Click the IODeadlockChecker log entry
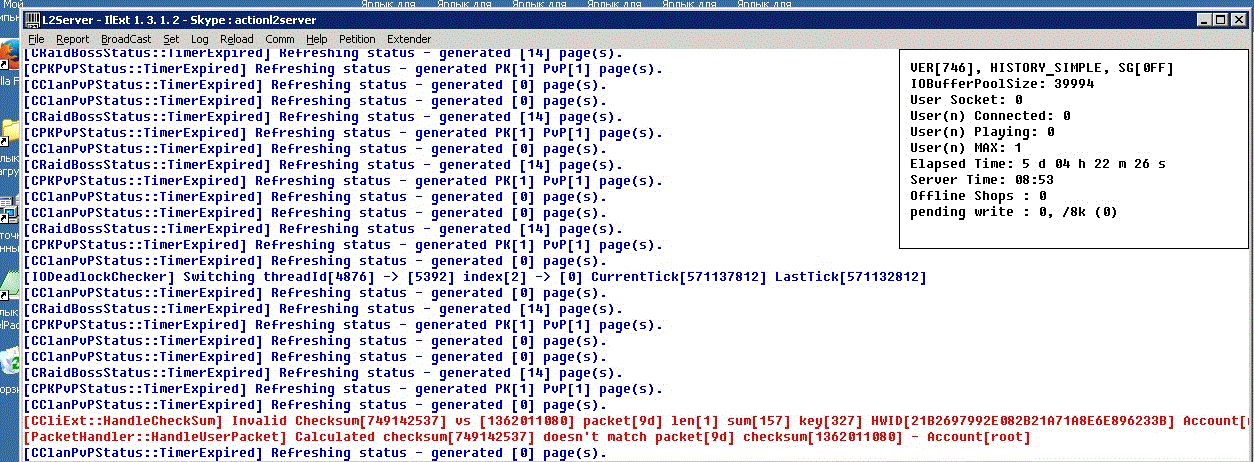1254x462 pixels. click(x=475, y=277)
